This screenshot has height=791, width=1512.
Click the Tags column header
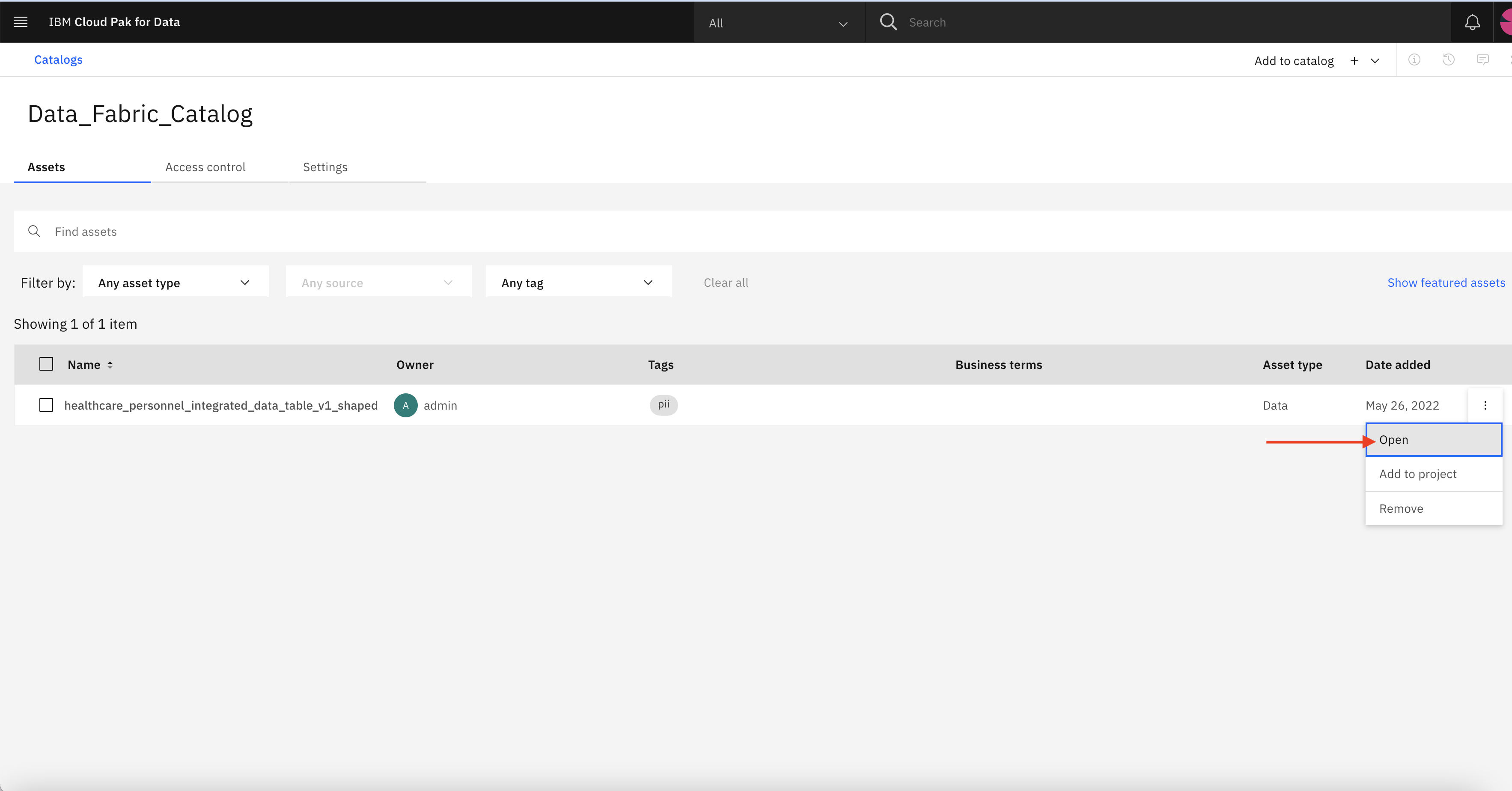click(661, 365)
